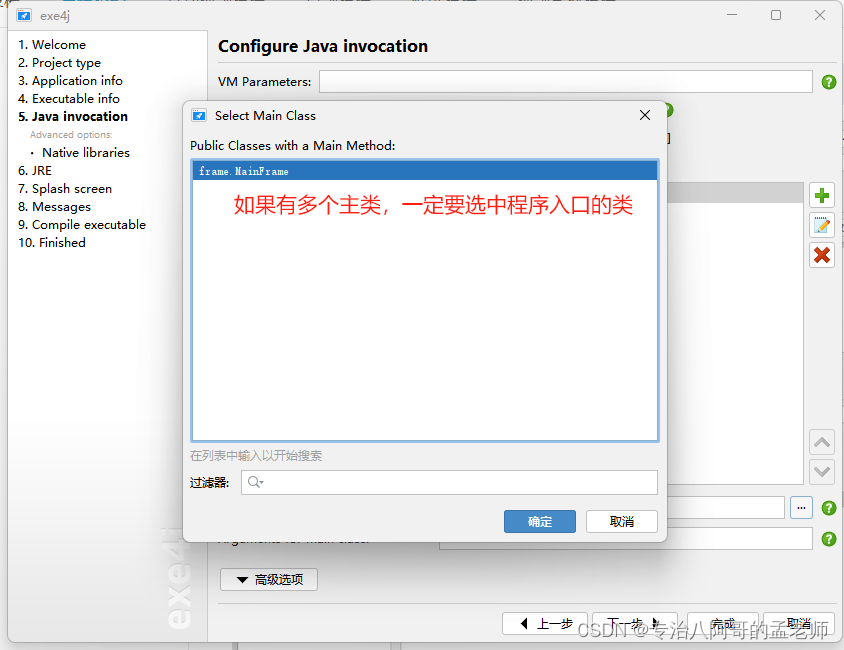The width and height of the screenshot is (844, 650).
Task: Expand the 高级选项 advanced options section
Action: 268,579
